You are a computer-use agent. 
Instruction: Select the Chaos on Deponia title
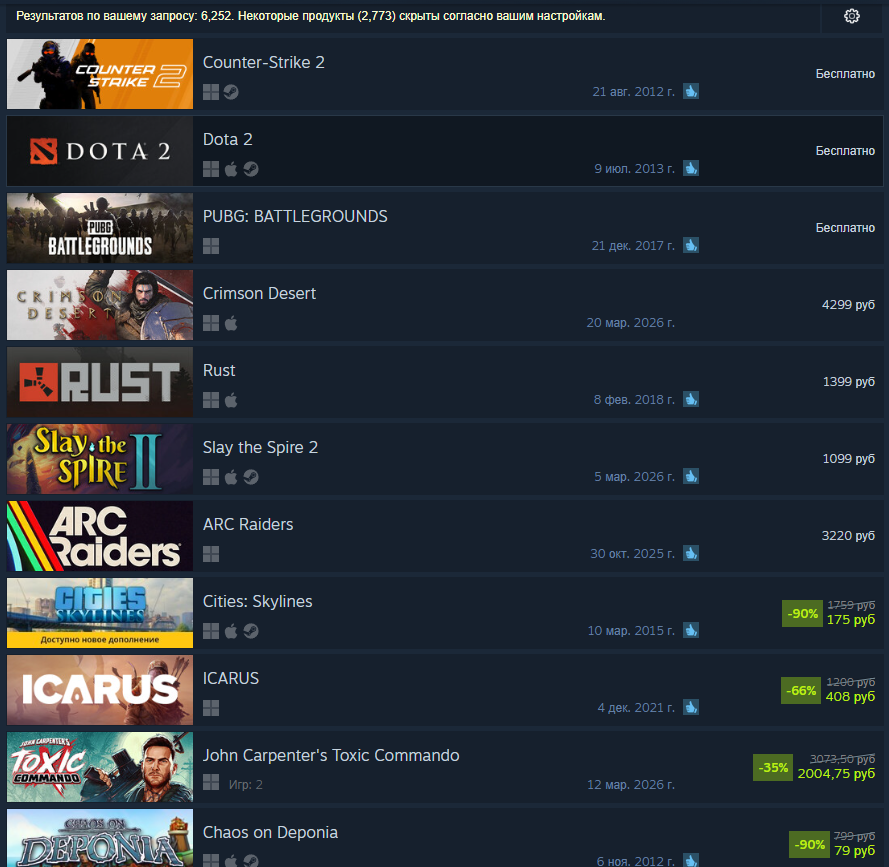270,832
